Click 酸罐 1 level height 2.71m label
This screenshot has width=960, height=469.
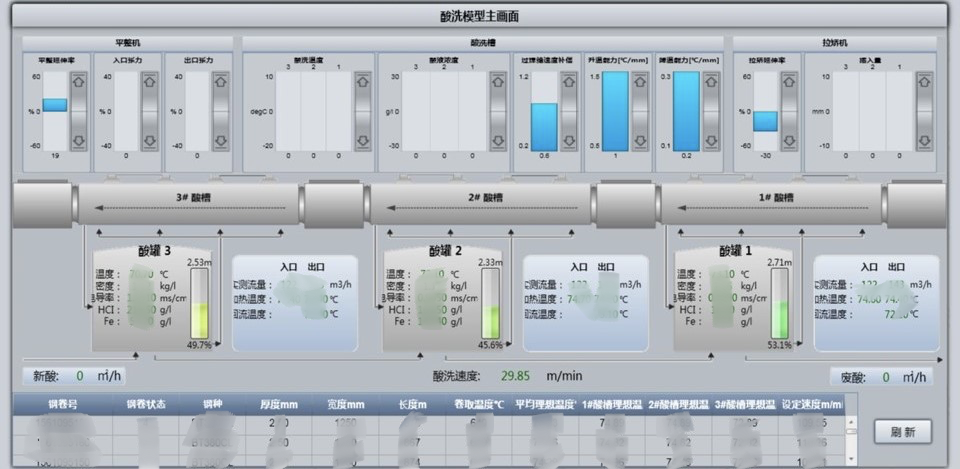coord(779,261)
